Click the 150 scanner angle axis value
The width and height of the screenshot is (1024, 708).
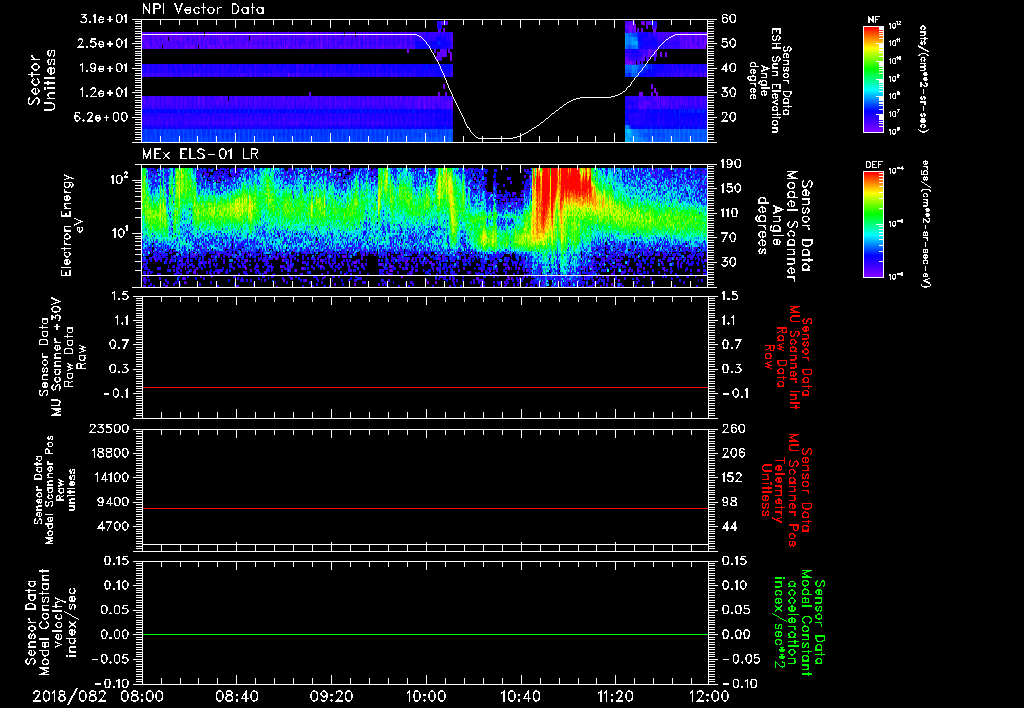[732, 189]
